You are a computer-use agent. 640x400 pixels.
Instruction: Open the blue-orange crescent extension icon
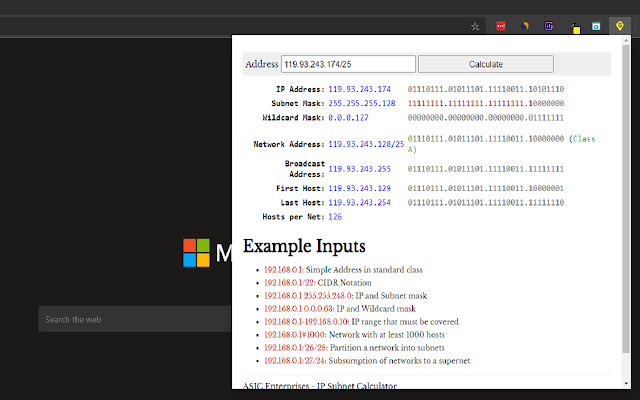[524, 26]
